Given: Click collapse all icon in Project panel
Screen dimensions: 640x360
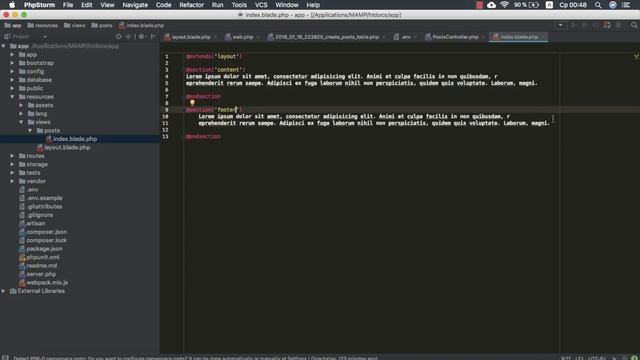Looking at the screenshot, I should (x=128, y=37).
